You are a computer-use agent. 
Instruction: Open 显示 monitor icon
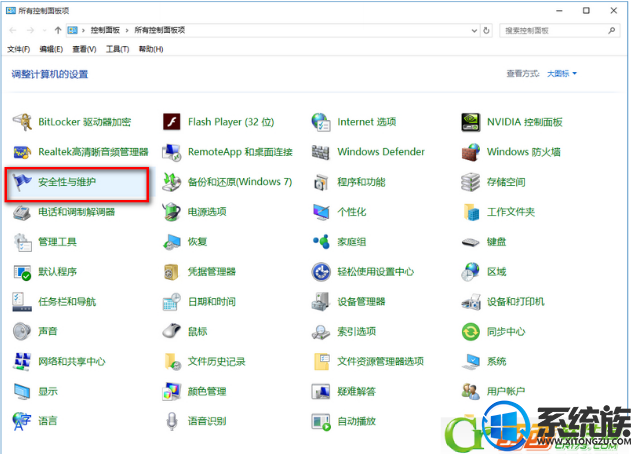coord(23,392)
